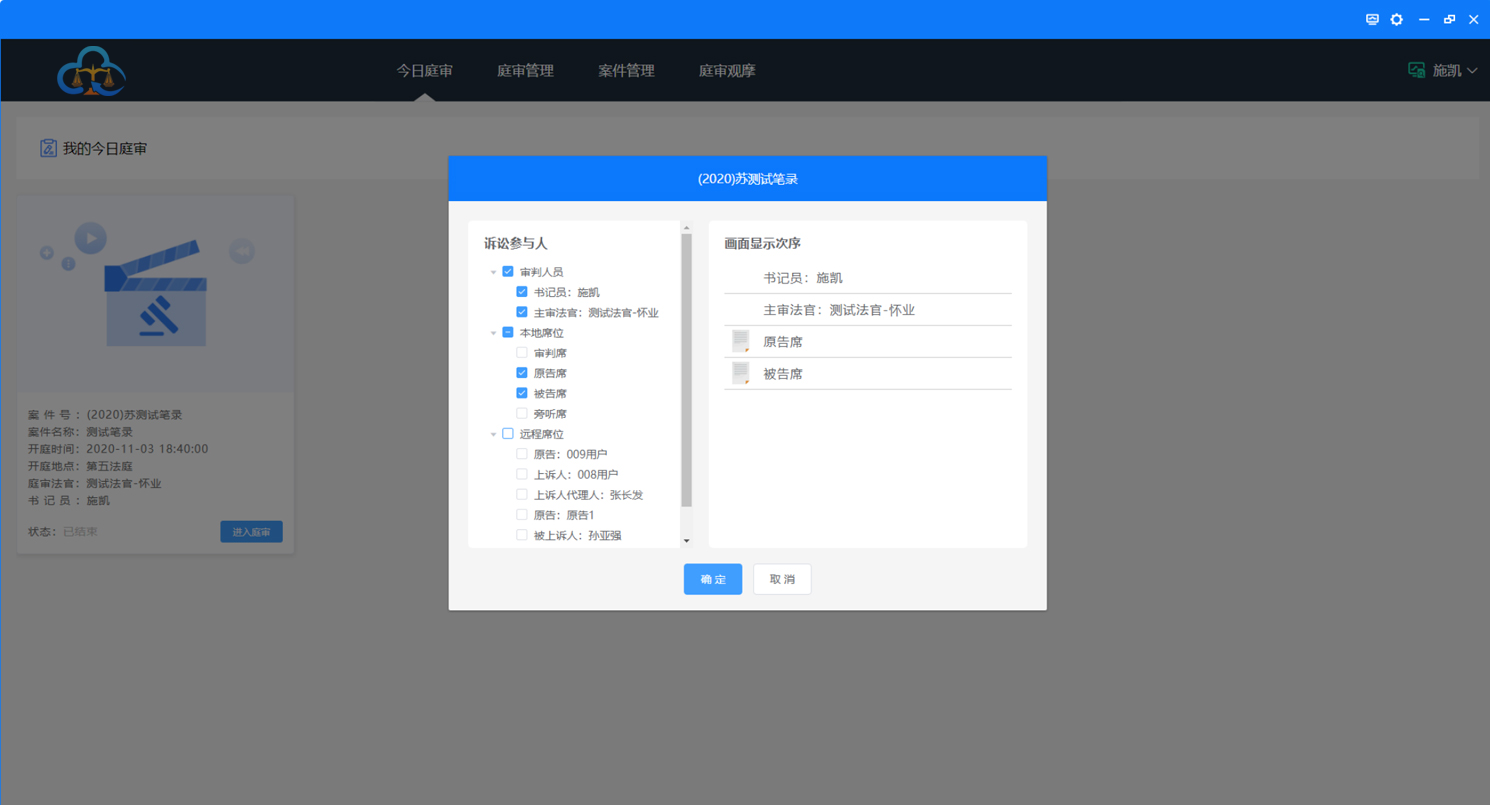Click the clapperboard gavel case thumbnail
This screenshot has height=805, width=1490.
coord(155,292)
